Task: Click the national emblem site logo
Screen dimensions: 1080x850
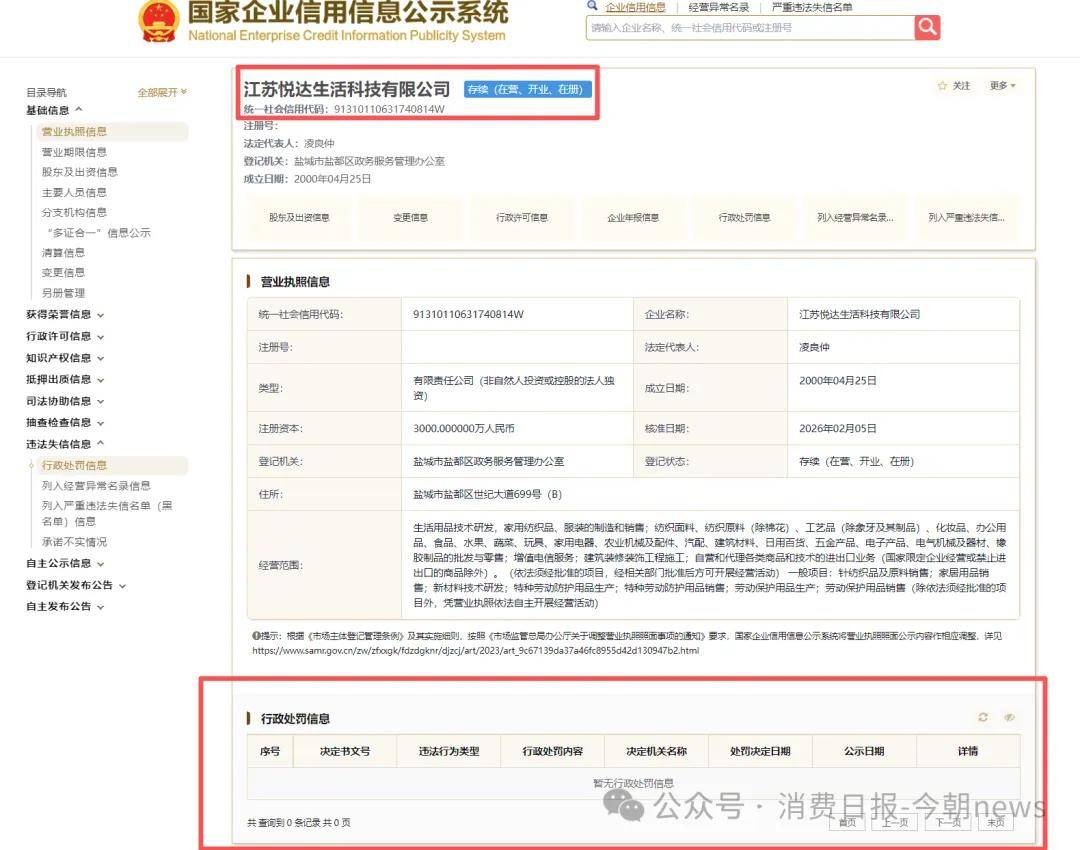Action: point(157,20)
